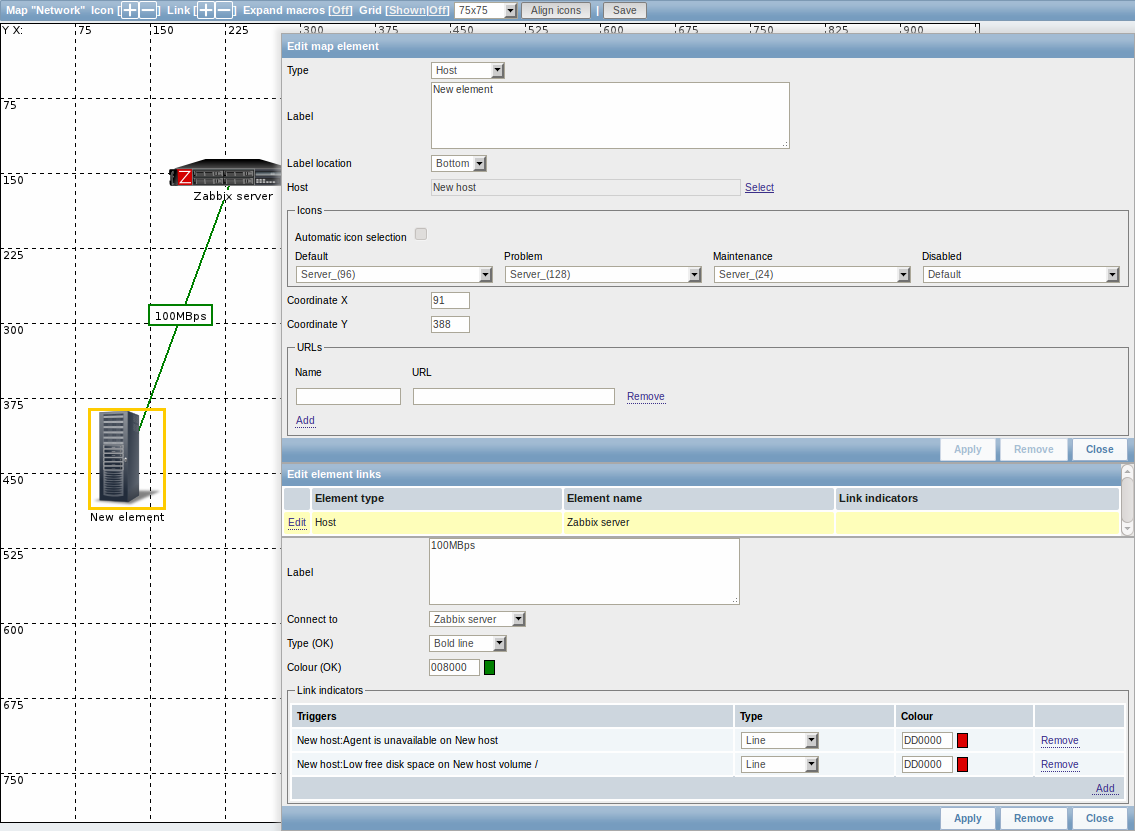The height and width of the screenshot is (831, 1135).
Task: Add a new link indicator trigger
Action: click(1105, 788)
